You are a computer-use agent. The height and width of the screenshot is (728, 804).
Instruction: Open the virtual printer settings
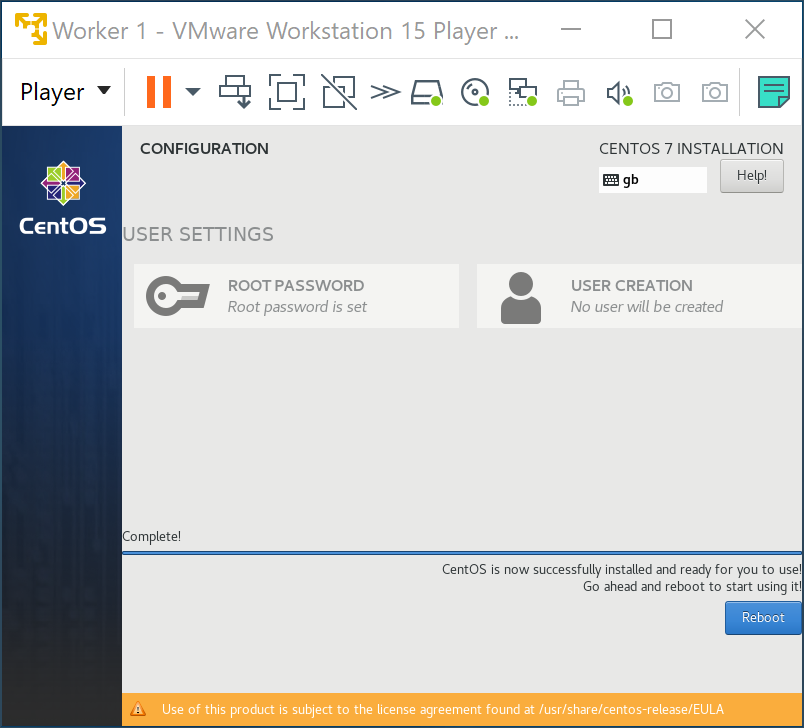tap(570, 91)
